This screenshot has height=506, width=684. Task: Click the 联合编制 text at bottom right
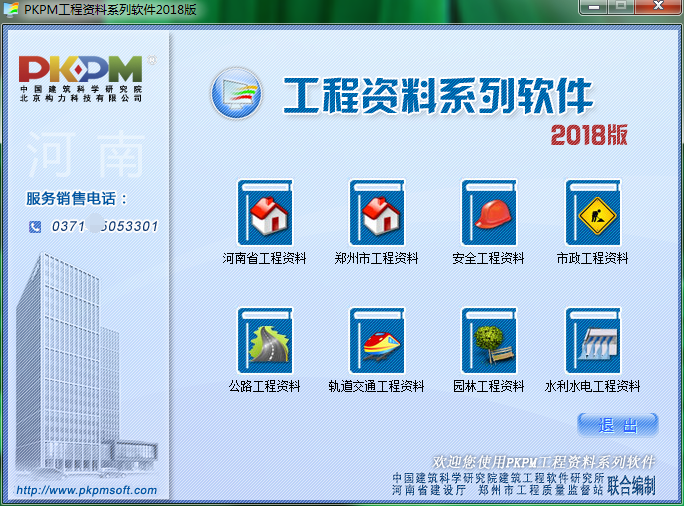tap(631, 485)
